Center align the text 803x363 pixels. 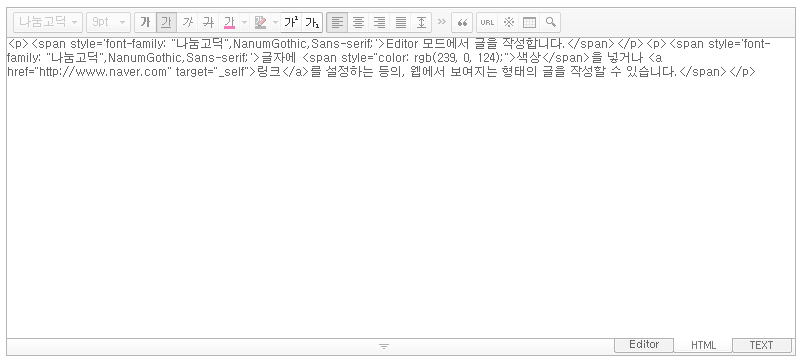click(358, 23)
